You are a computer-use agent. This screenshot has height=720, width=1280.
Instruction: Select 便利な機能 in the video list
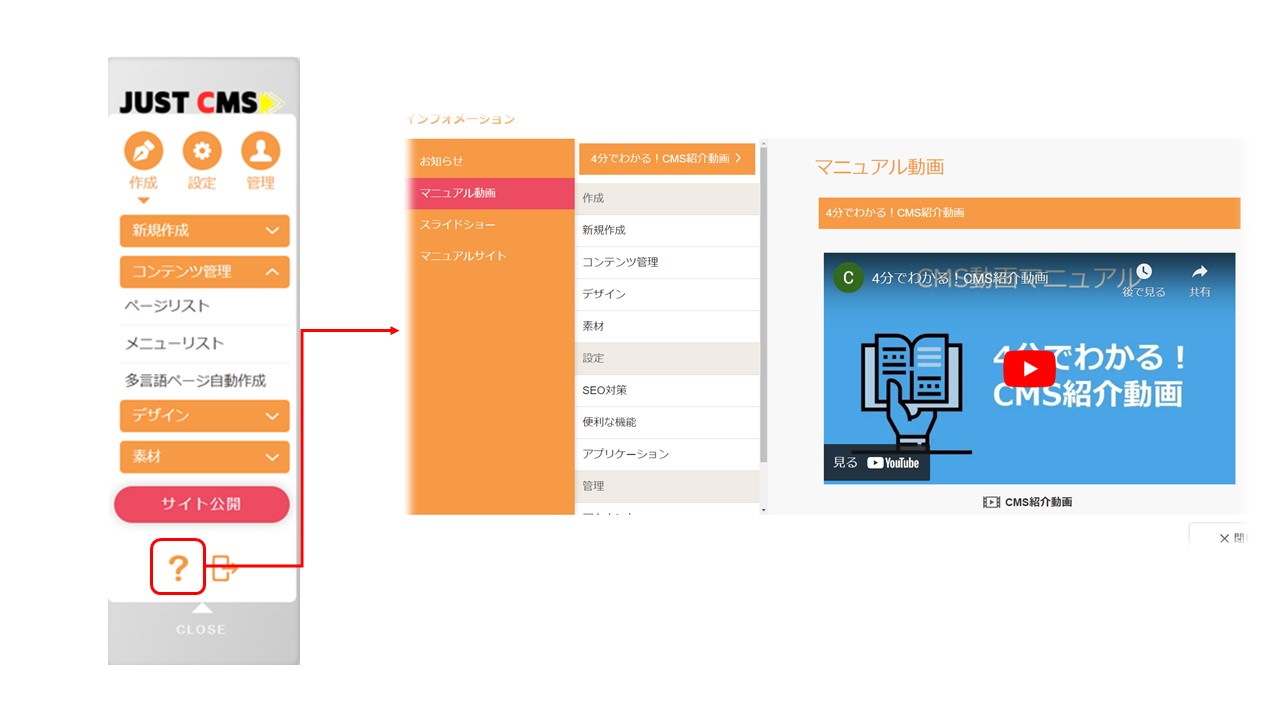(667, 422)
